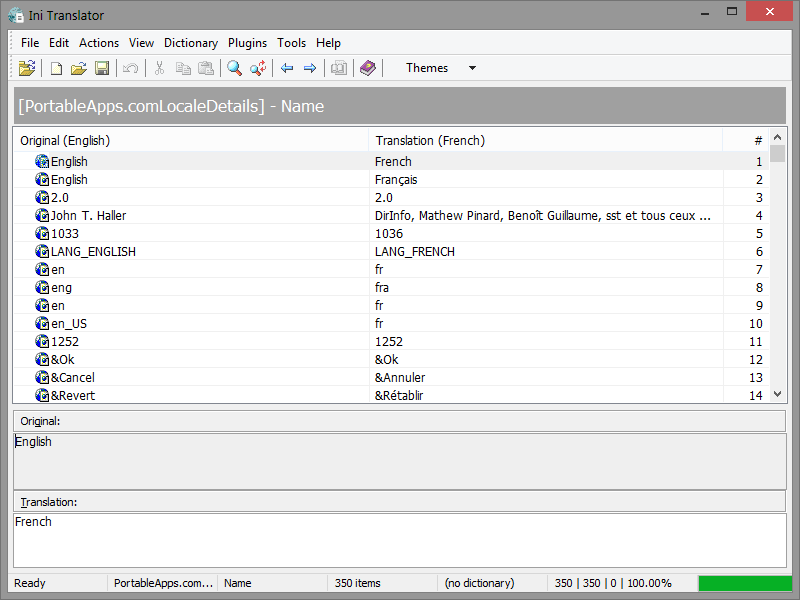Image resolution: width=800 pixels, height=600 pixels.
Task: Open the Themes dropdown
Action: [441, 68]
